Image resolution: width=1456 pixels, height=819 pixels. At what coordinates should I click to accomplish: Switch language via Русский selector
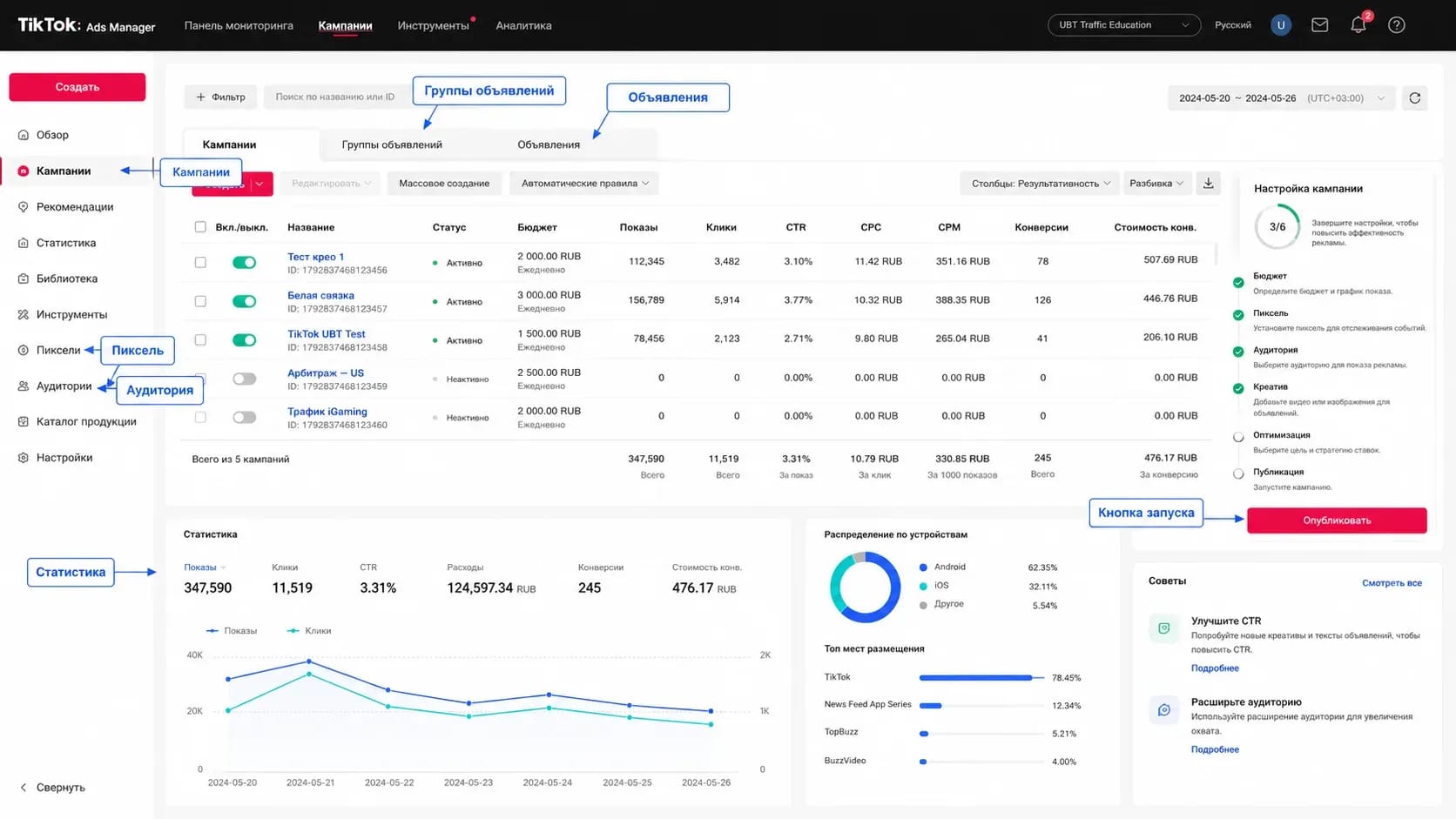click(1233, 25)
